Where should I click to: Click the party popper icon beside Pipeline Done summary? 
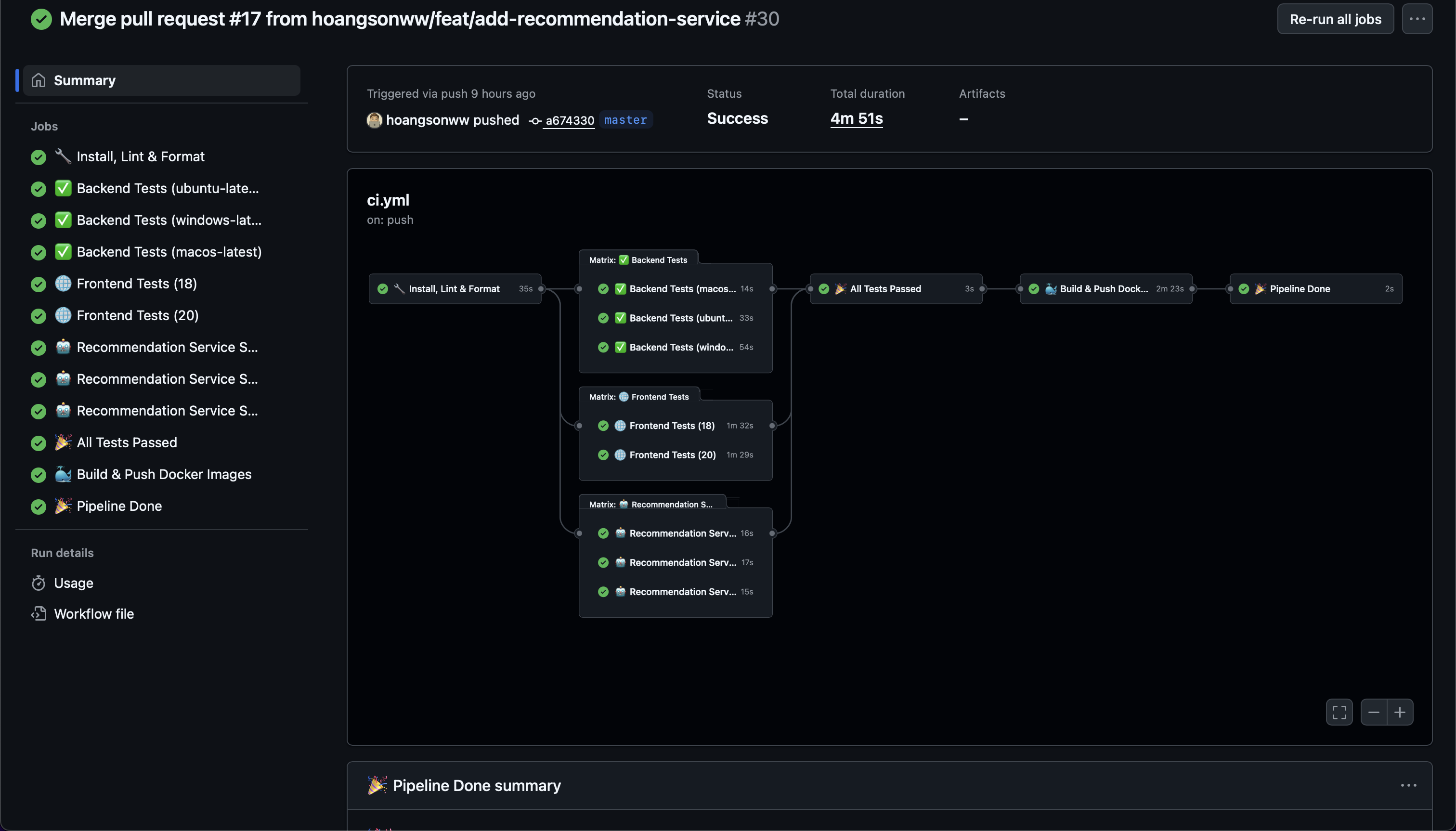click(x=377, y=785)
